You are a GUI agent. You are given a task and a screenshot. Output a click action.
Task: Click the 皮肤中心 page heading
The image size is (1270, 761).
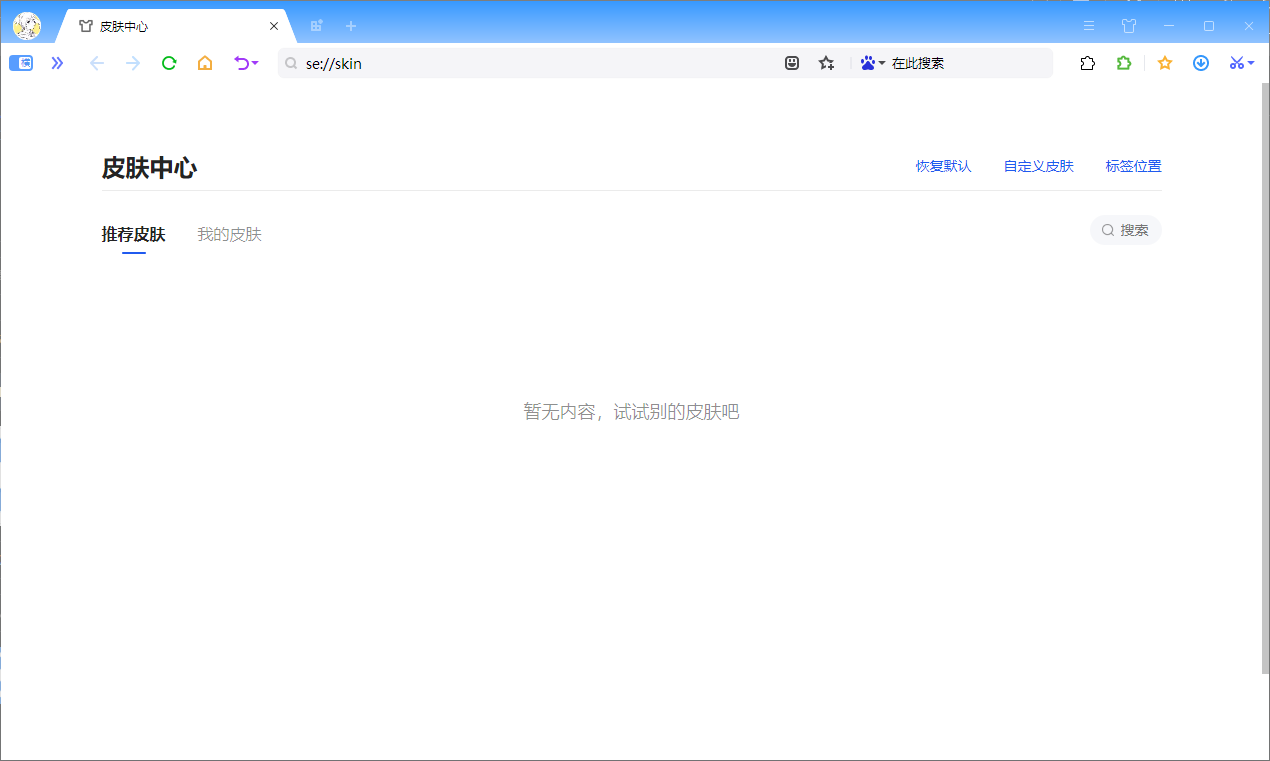149,168
